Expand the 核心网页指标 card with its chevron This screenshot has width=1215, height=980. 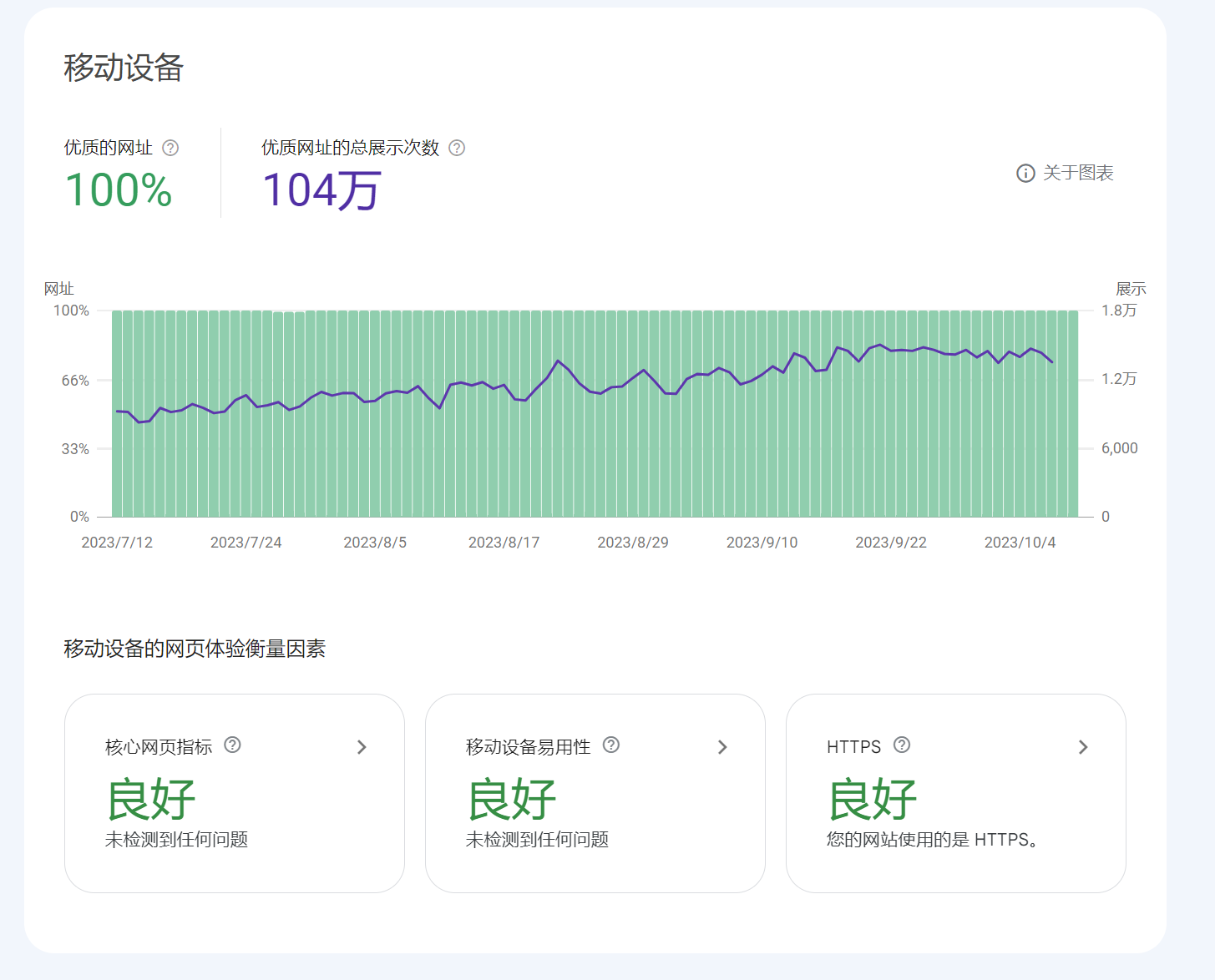click(362, 747)
